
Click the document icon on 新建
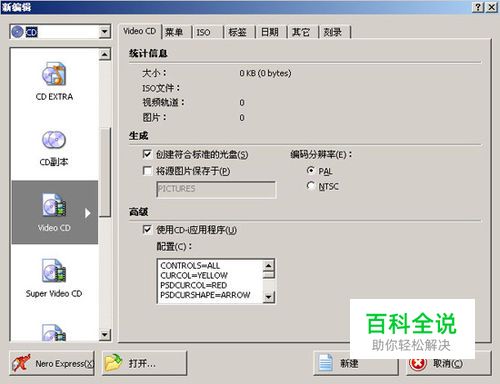(325, 363)
